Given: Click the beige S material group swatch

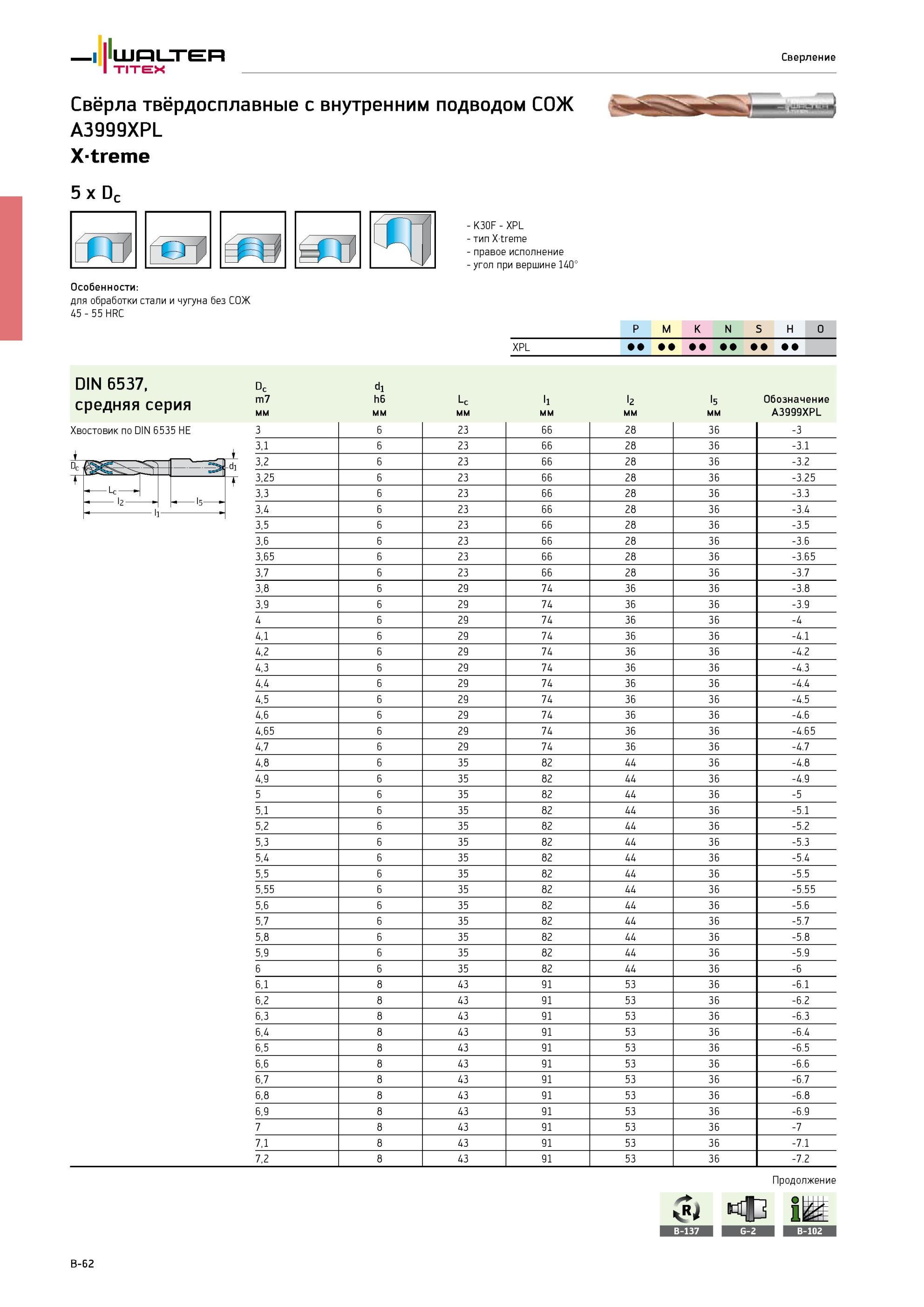Looking at the screenshot, I should [x=758, y=329].
